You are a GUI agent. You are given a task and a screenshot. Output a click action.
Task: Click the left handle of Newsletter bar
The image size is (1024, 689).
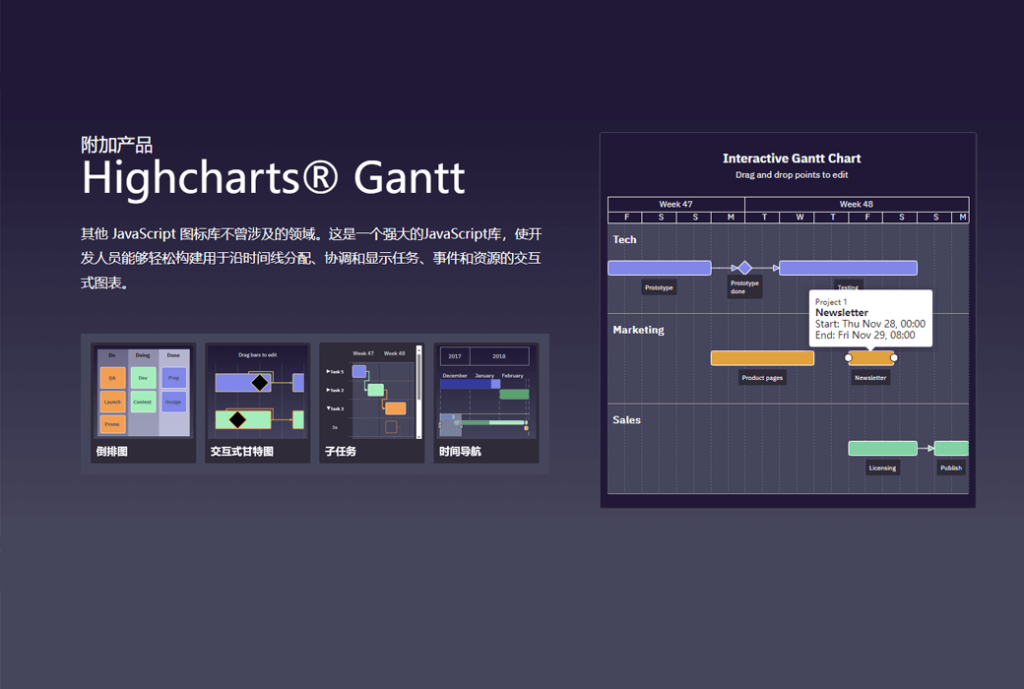point(848,358)
